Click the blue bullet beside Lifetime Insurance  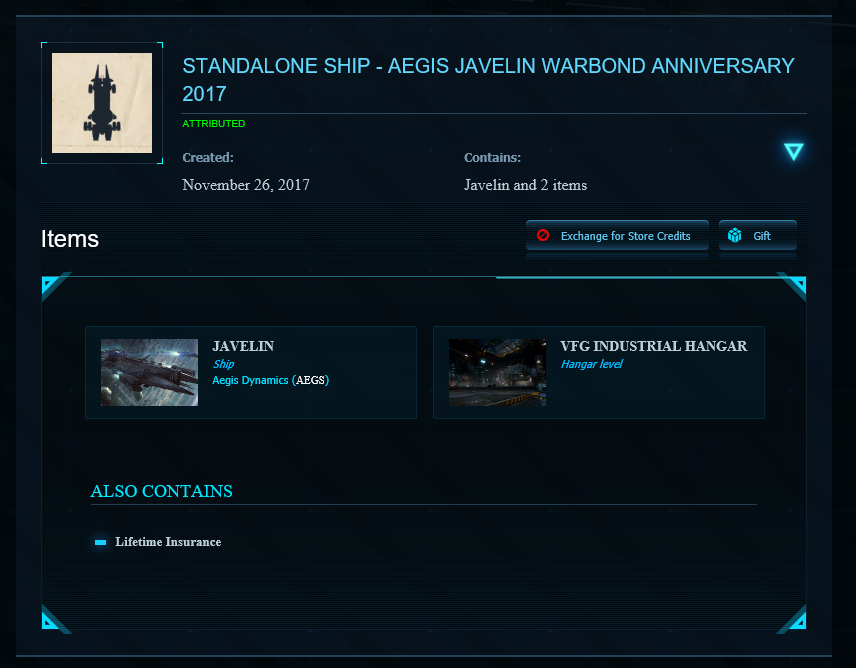(100, 542)
